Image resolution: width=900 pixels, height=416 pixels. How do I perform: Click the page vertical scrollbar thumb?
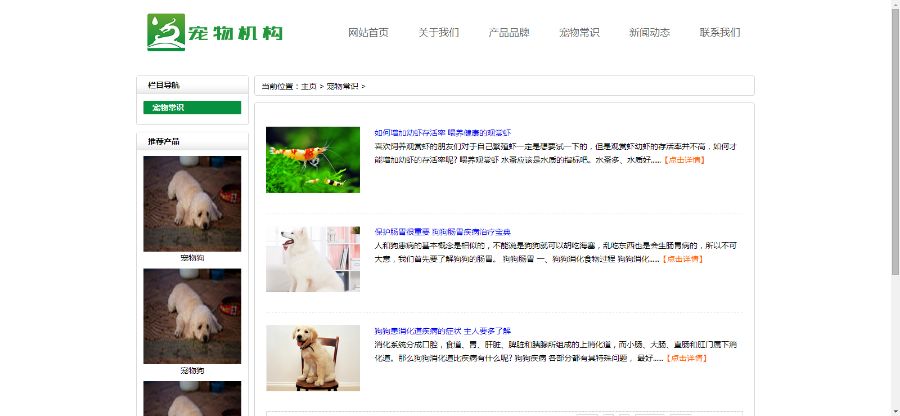click(x=895, y=143)
